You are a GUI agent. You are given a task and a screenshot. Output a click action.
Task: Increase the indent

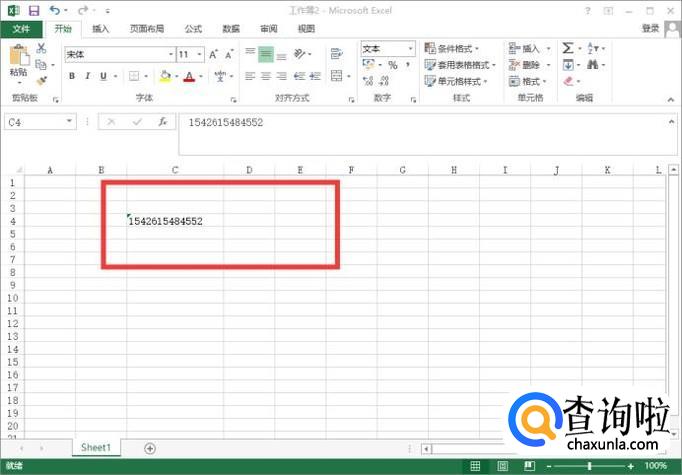[315, 76]
